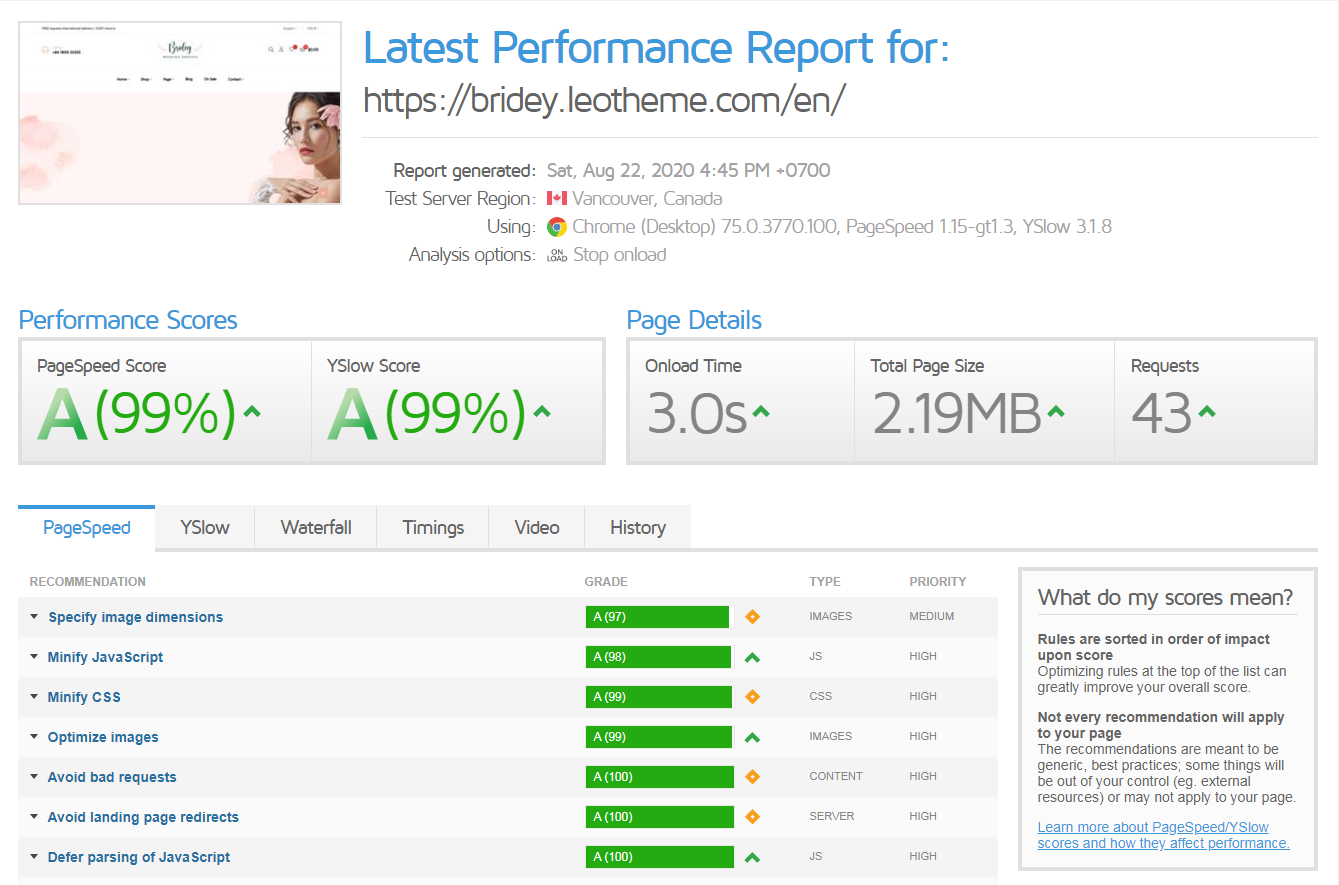The height and width of the screenshot is (885, 1339).
Task: Click the onload analysis options icon
Action: pos(557,255)
